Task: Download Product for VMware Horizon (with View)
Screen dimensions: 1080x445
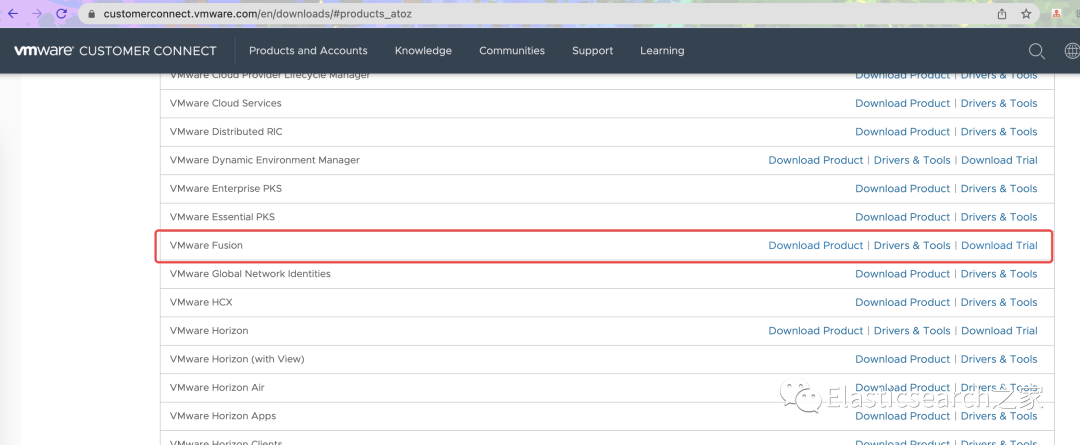Action: 902,359
